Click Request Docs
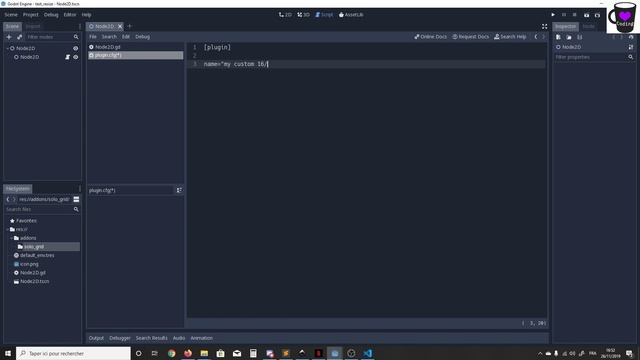This screenshot has width=640, height=360. point(471,37)
